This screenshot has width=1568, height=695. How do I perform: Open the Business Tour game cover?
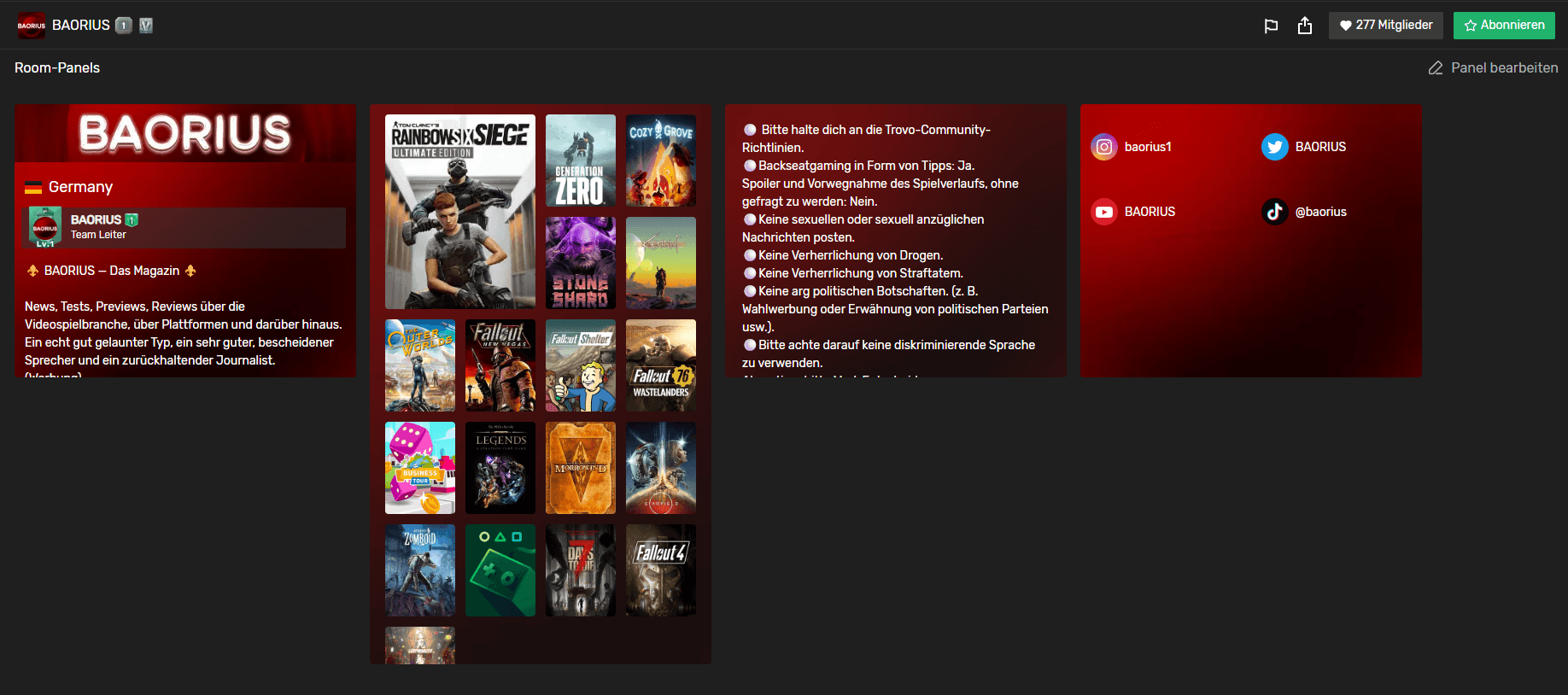pos(420,468)
